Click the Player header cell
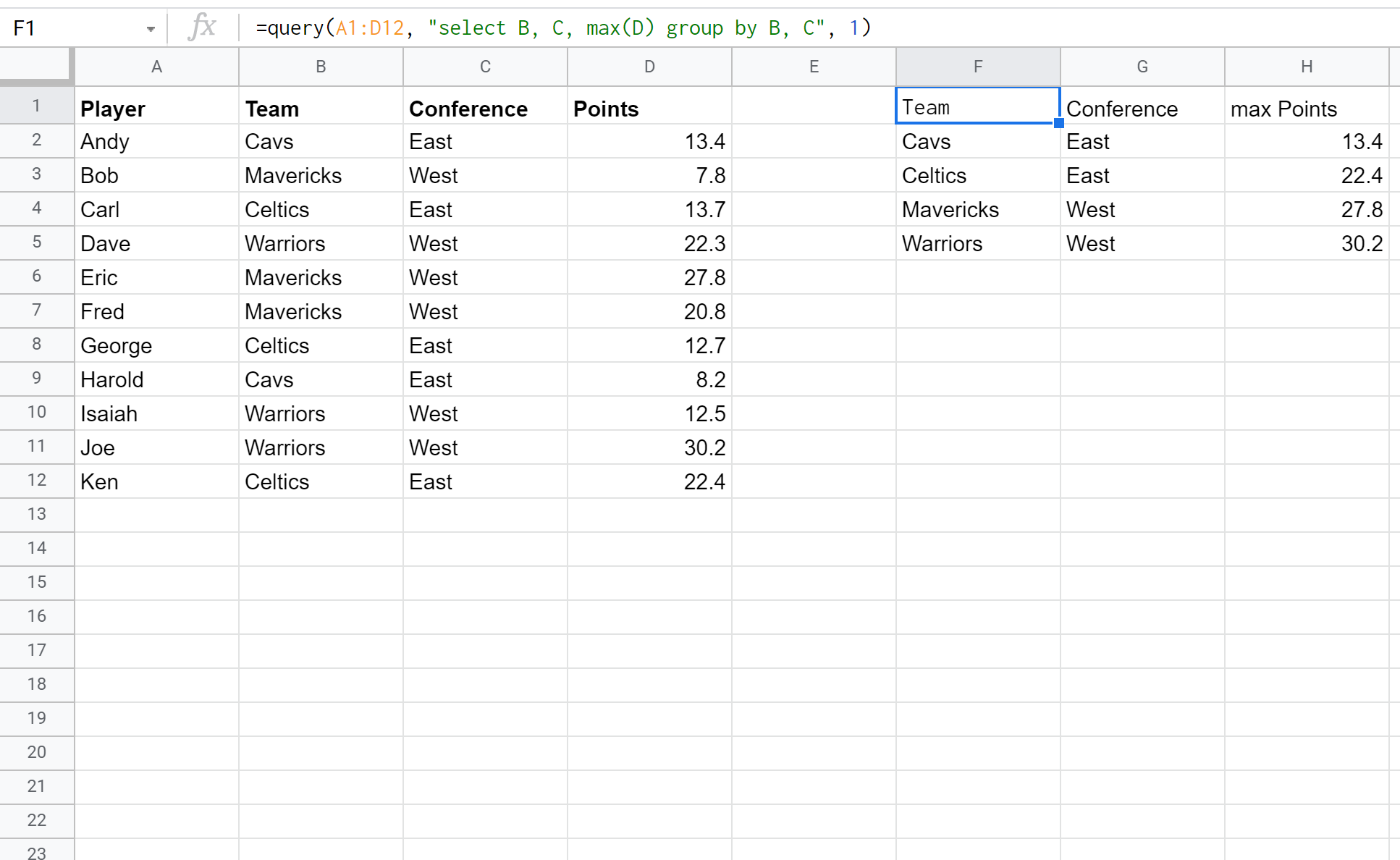Viewport: 1400px width, 860px height. [x=156, y=109]
